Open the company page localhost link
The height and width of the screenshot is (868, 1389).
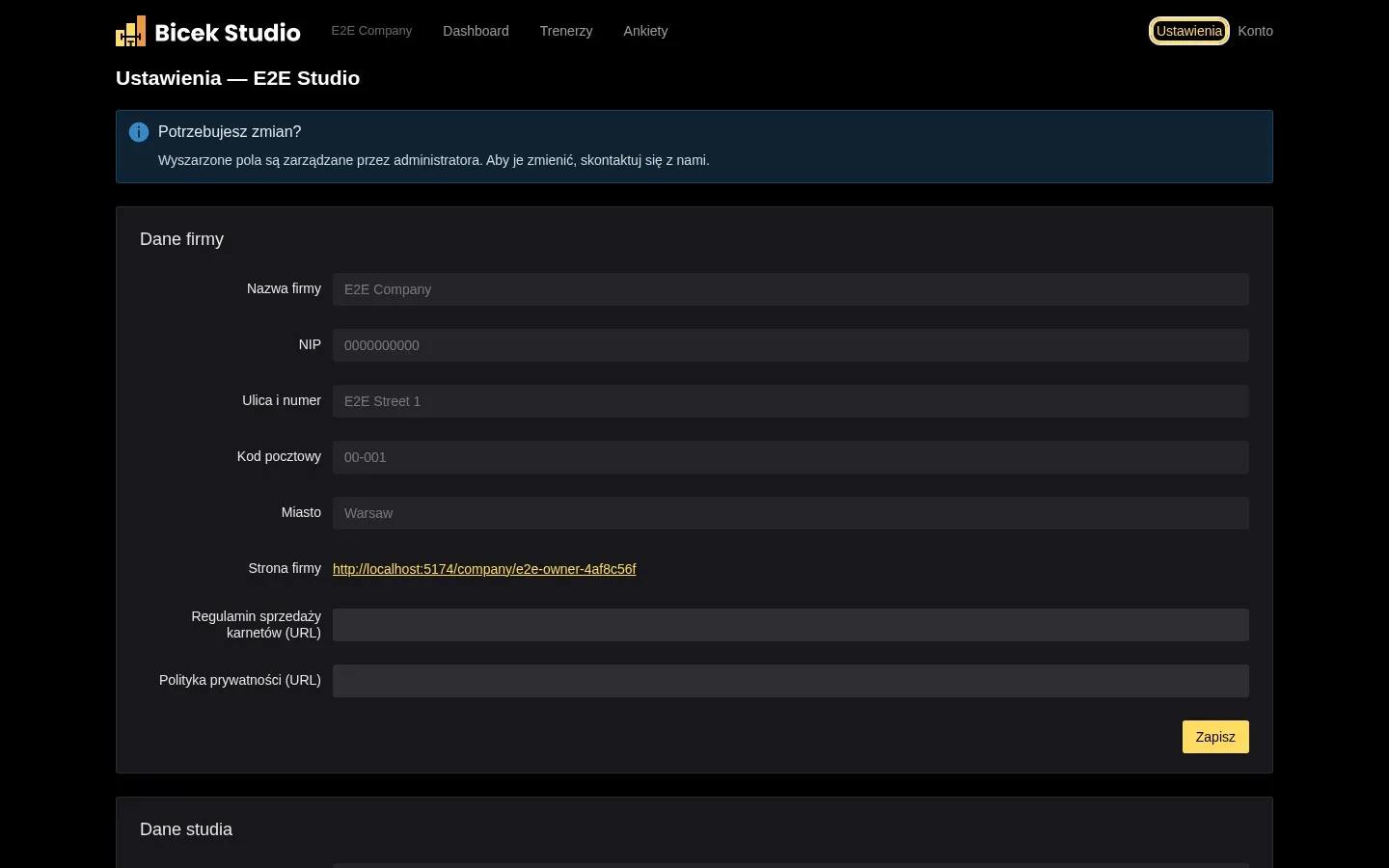click(x=484, y=569)
